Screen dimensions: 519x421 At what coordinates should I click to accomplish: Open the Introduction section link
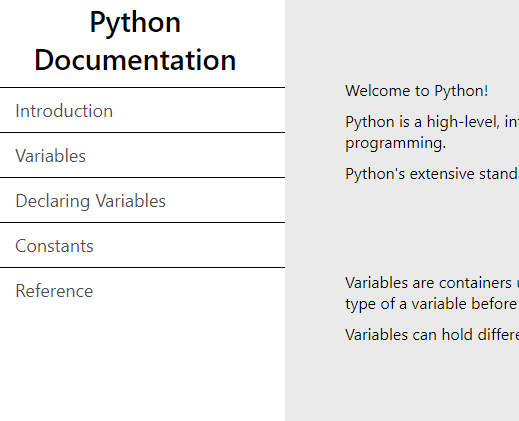tap(142, 111)
